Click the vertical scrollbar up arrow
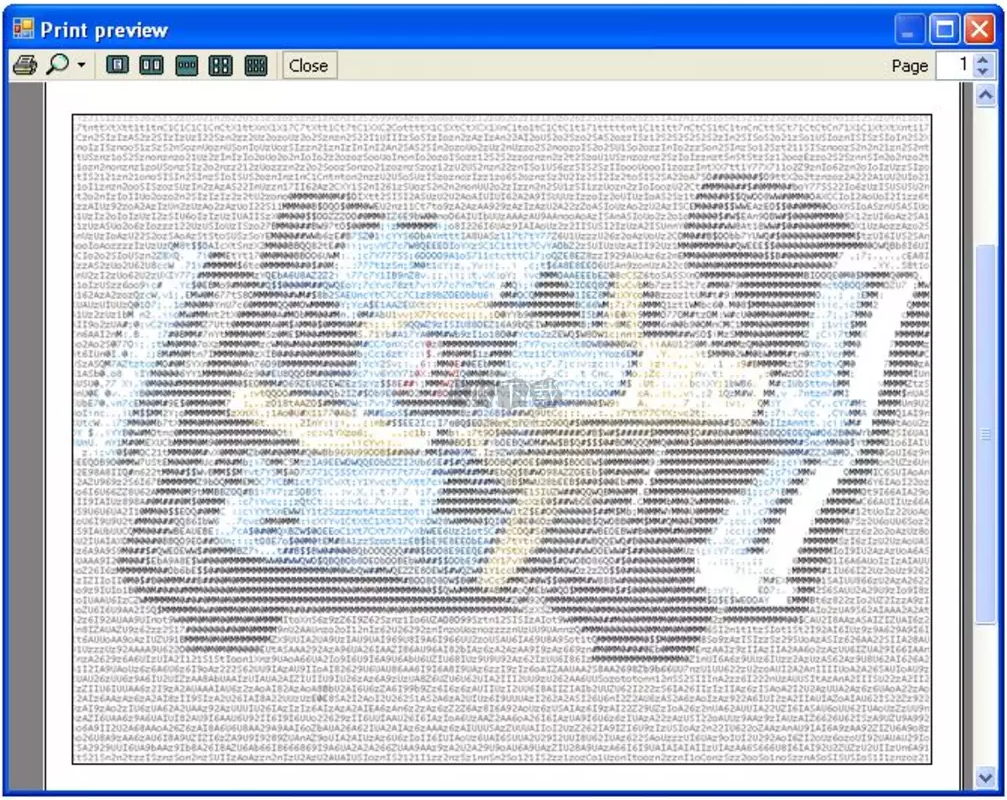The image size is (1007, 800). [x=986, y=96]
